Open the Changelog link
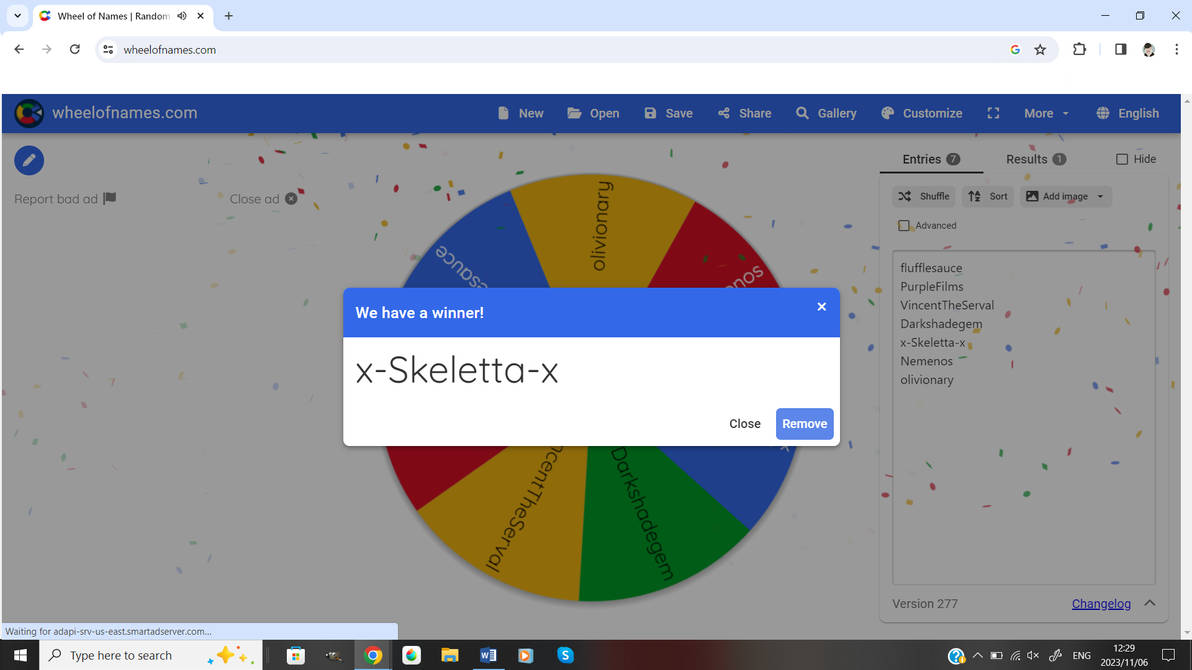Viewport: 1192px width, 670px height. [1101, 604]
